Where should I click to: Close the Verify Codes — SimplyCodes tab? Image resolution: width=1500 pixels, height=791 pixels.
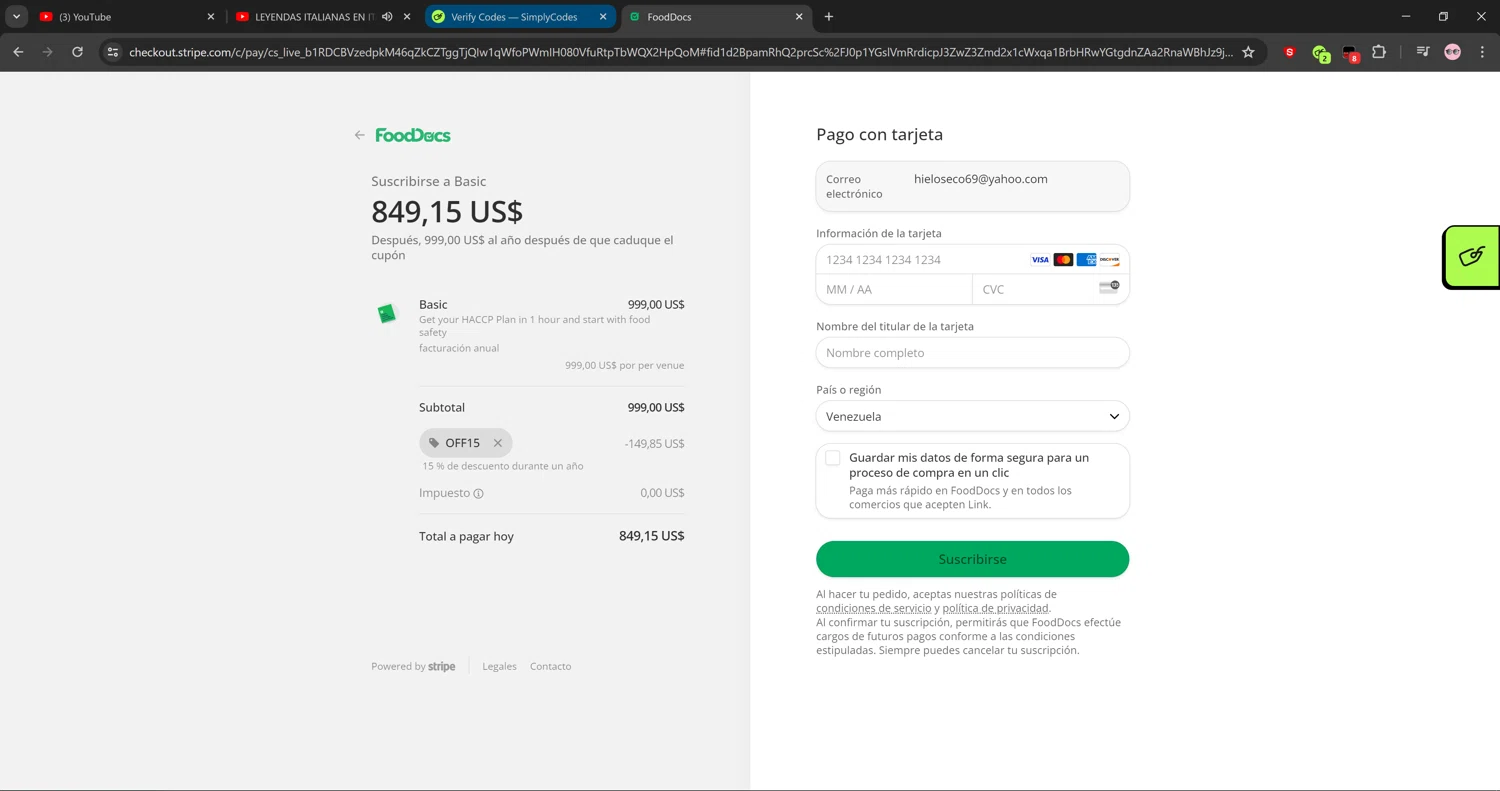coord(603,17)
